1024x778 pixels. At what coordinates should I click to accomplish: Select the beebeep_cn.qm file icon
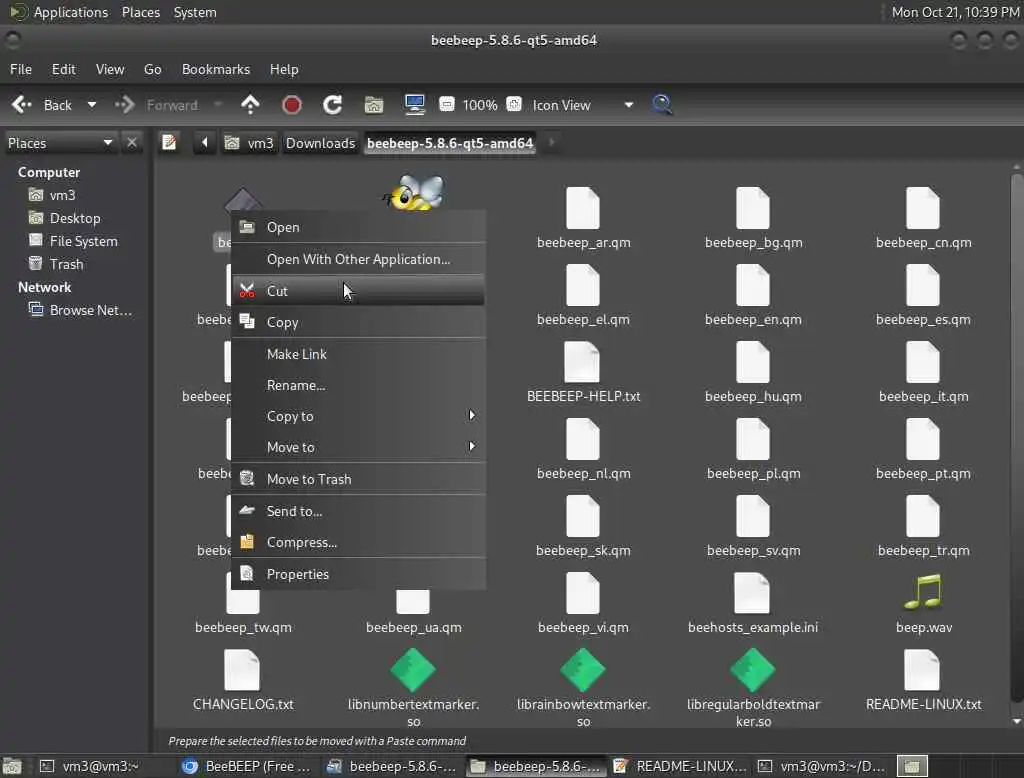pos(923,208)
